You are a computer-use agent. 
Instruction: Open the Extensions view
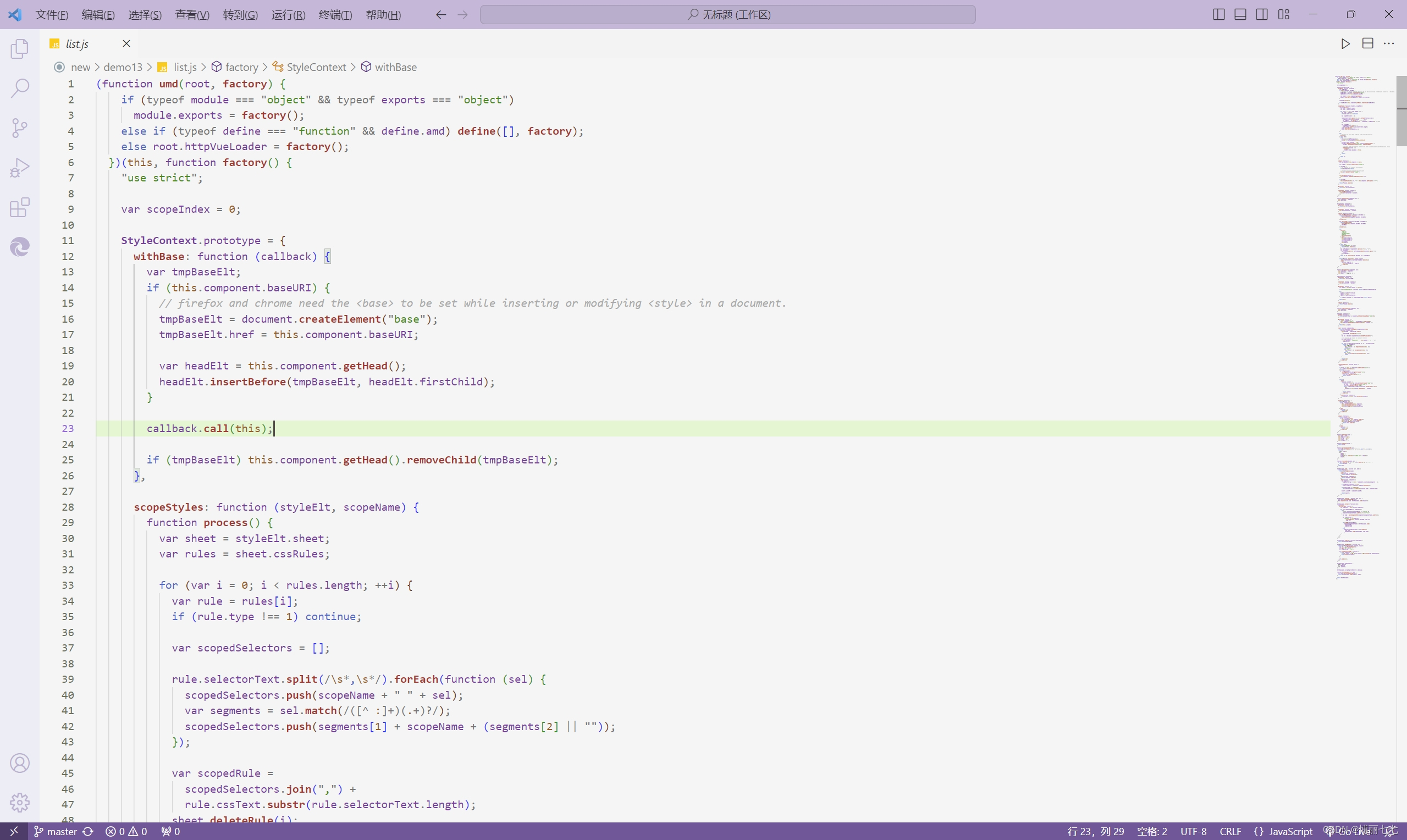click(x=20, y=207)
